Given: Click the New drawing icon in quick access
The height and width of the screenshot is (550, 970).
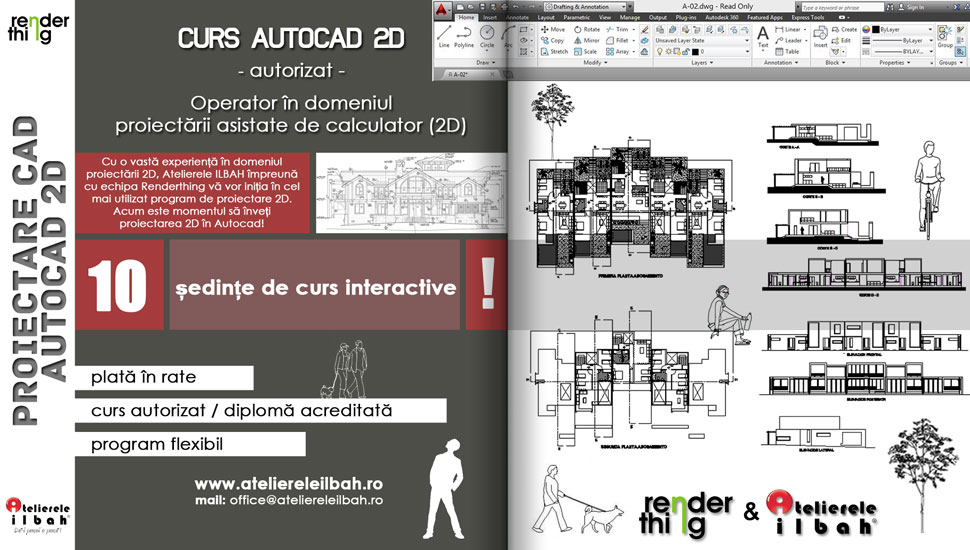Looking at the screenshot, I should tap(460, 7).
